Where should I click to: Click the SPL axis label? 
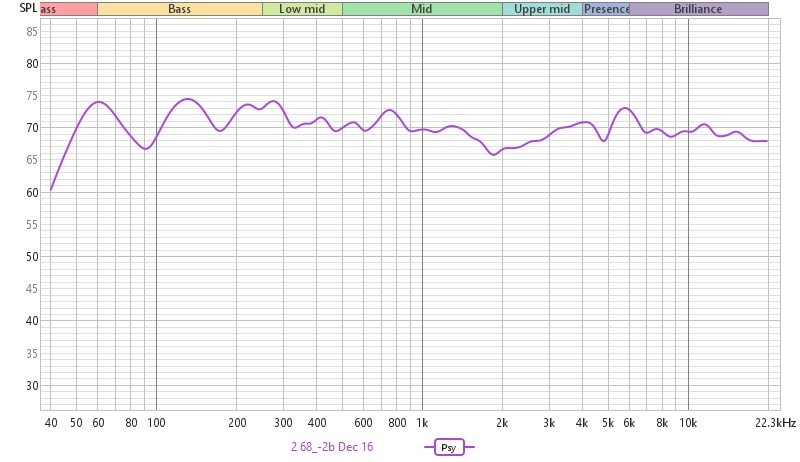click(28, 9)
